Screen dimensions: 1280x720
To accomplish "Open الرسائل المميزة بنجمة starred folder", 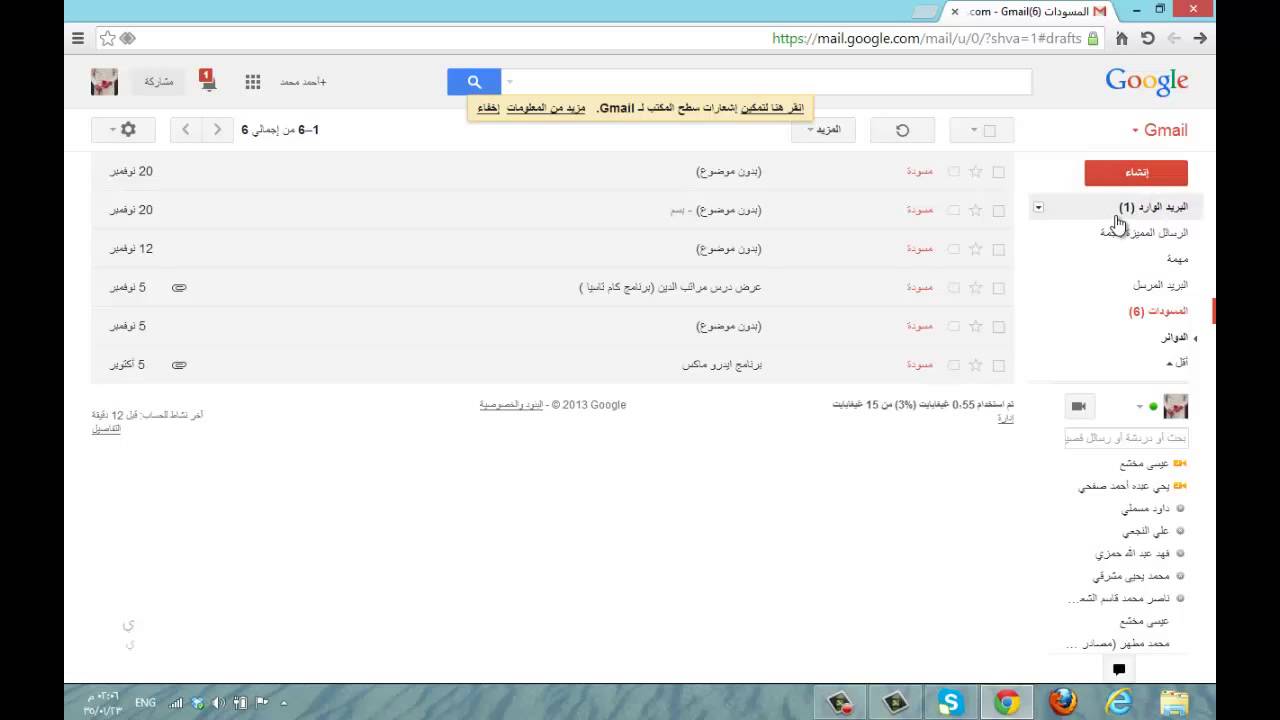I will 1144,232.
